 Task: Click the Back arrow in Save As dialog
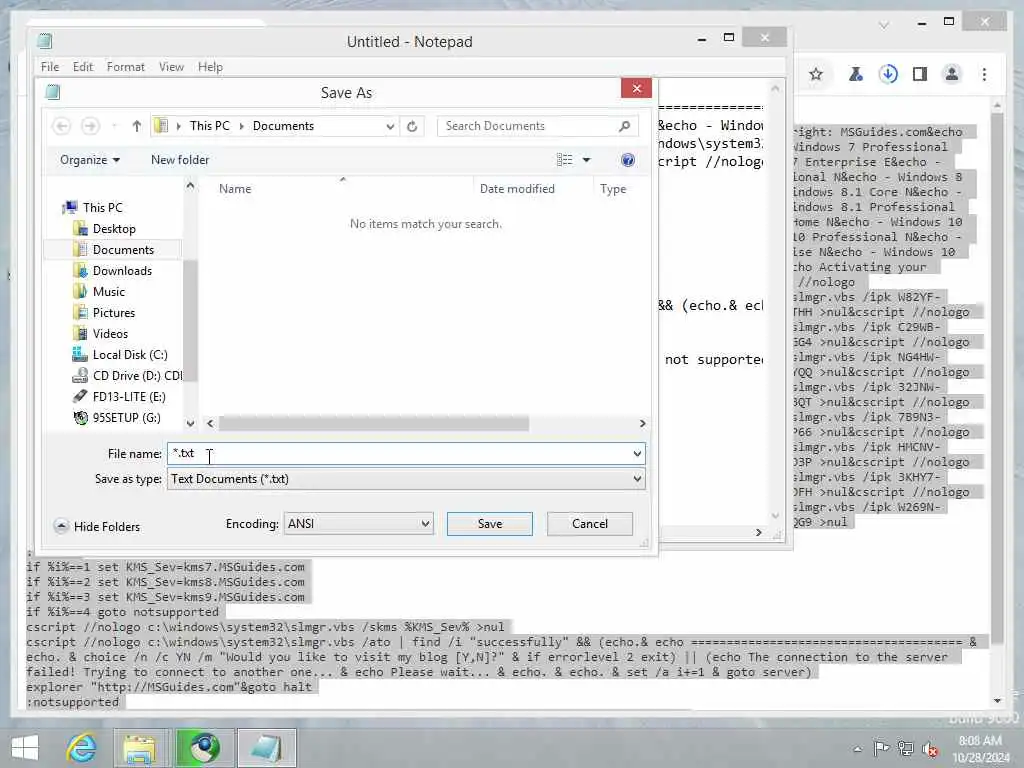(x=61, y=126)
